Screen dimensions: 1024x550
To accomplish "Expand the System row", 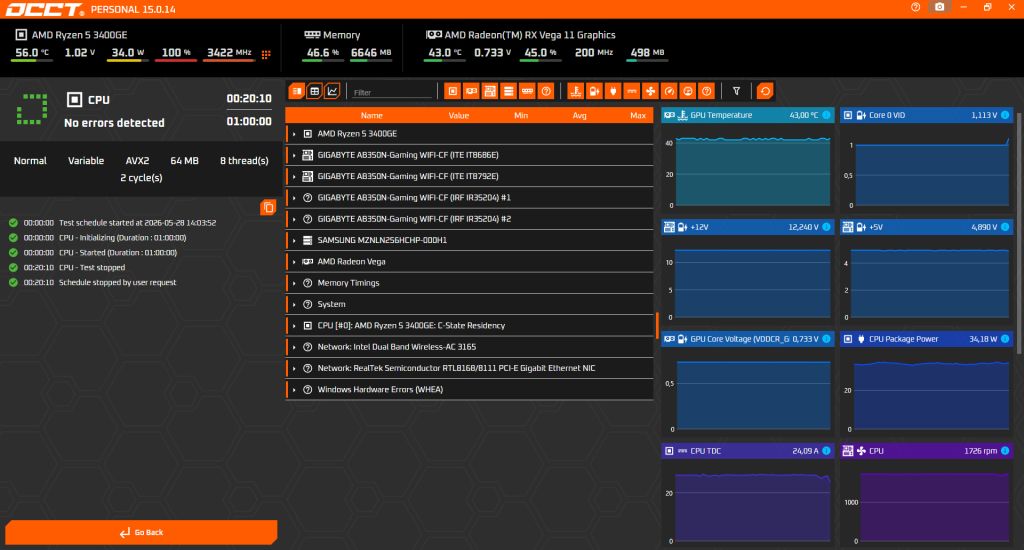I will [294, 304].
